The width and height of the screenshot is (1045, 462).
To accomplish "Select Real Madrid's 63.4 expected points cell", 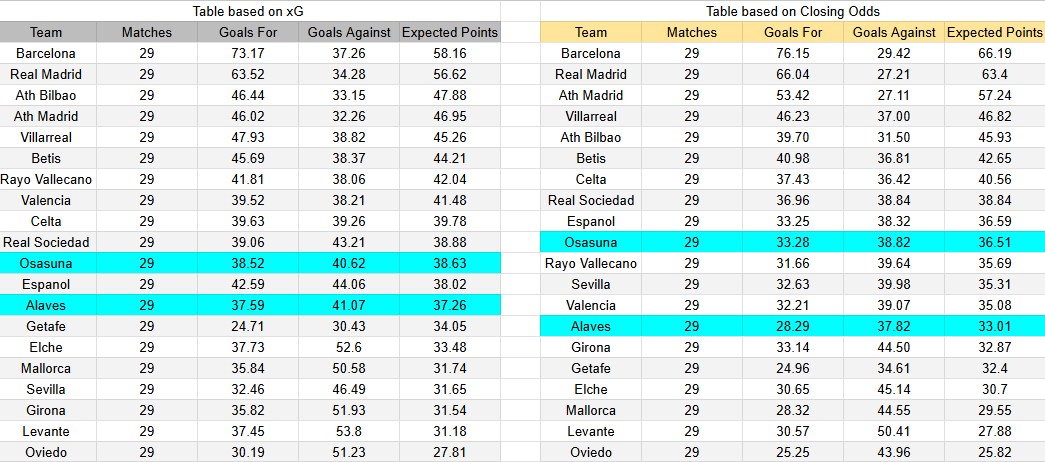I will point(994,74).
